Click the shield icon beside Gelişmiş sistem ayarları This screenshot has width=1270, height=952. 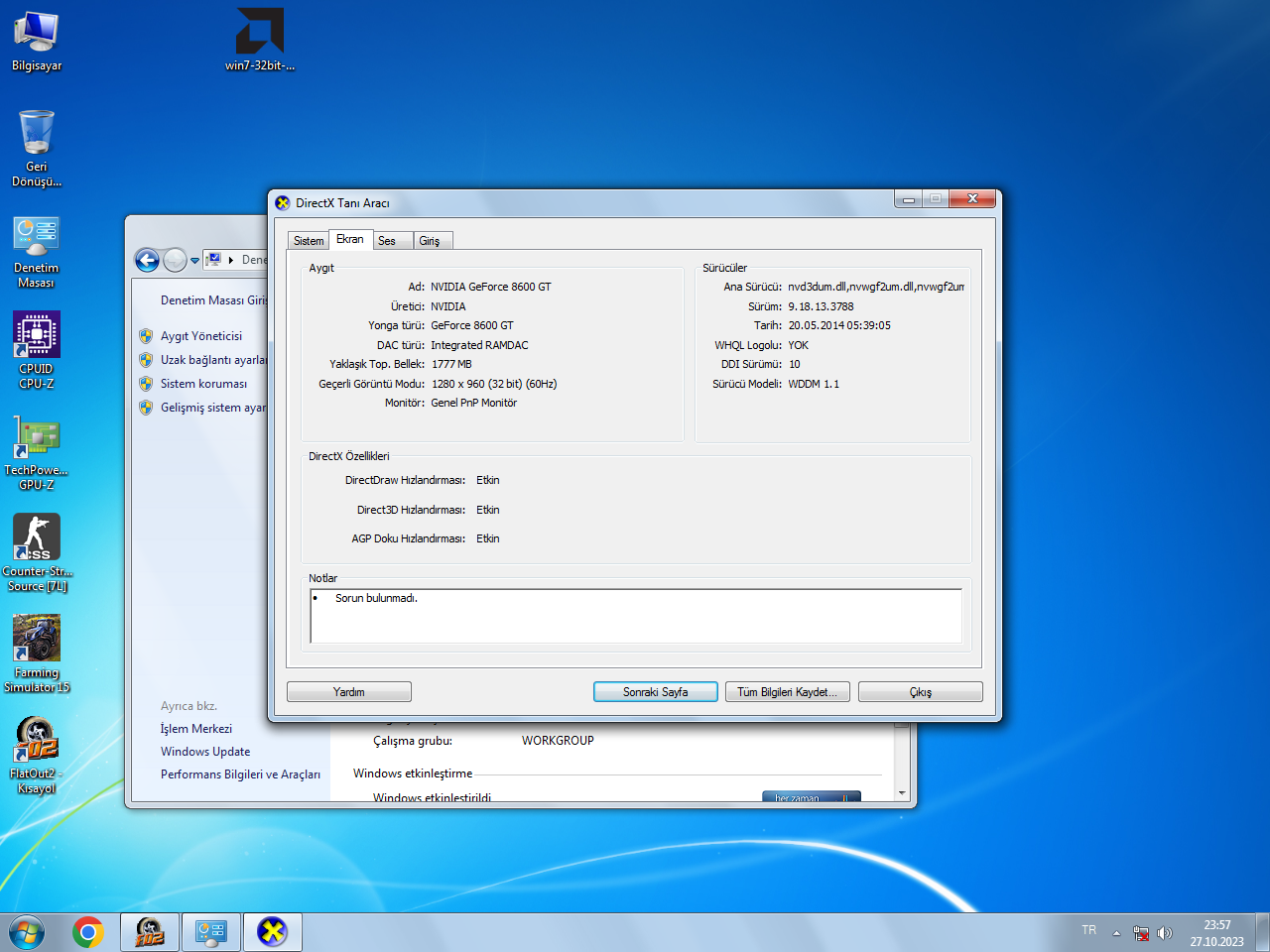(146, 408)
